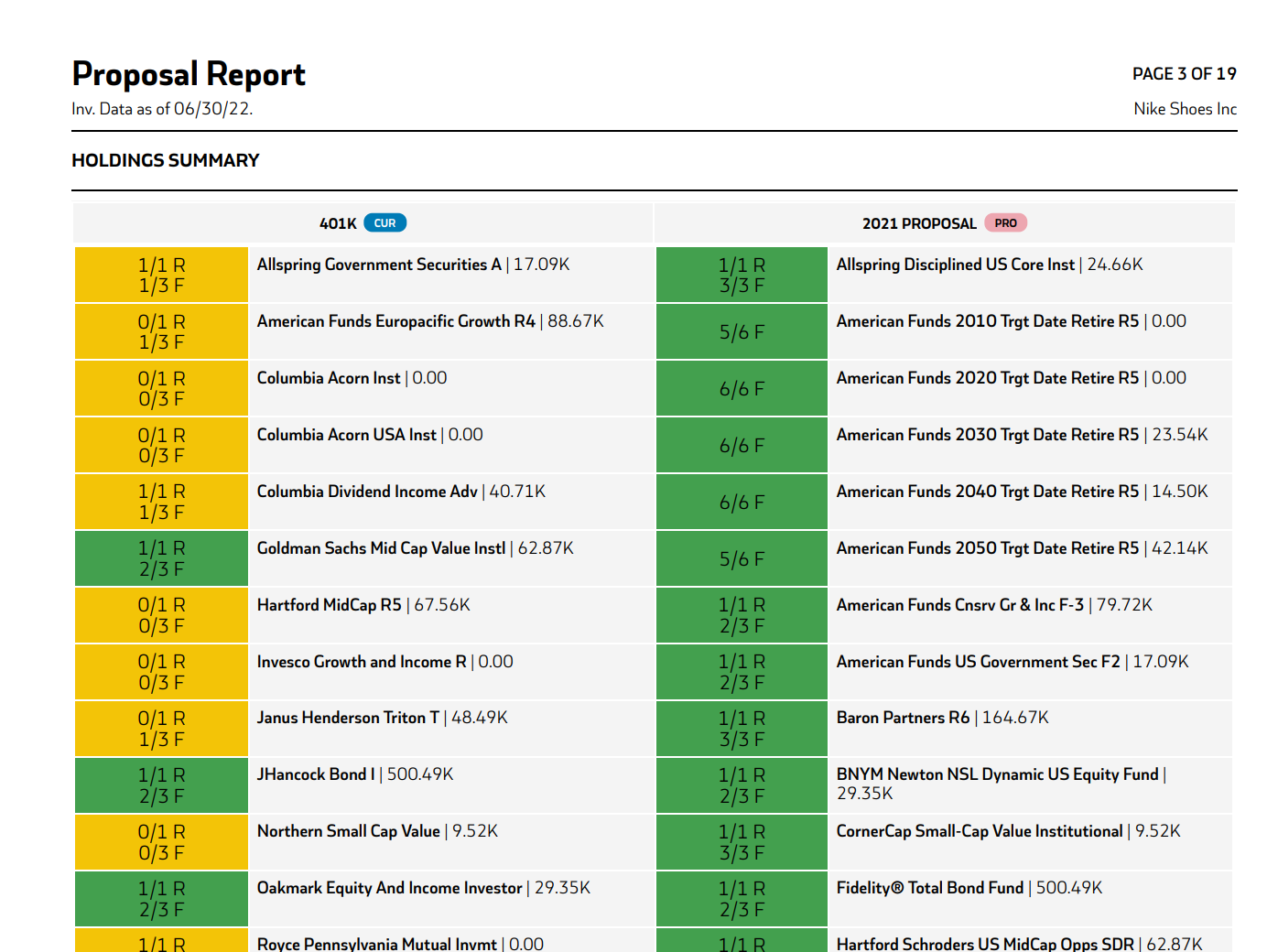Click the pink PRO badge

pyautogui.click(x=1005, y=223)
